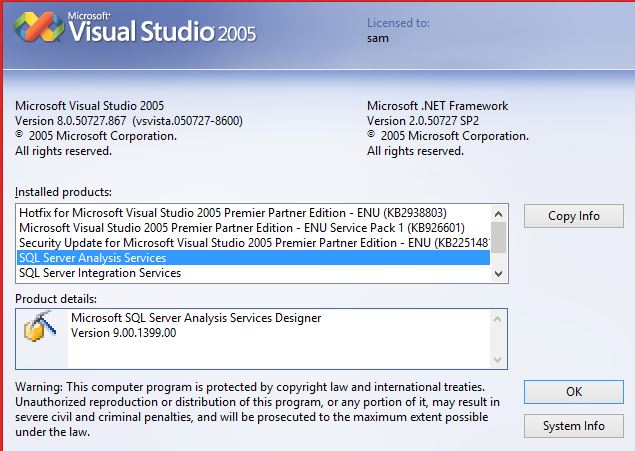Click the Version 9.00.1399.00 text
This screenshot has width=635, height=451.
click(x=124, y=333)
